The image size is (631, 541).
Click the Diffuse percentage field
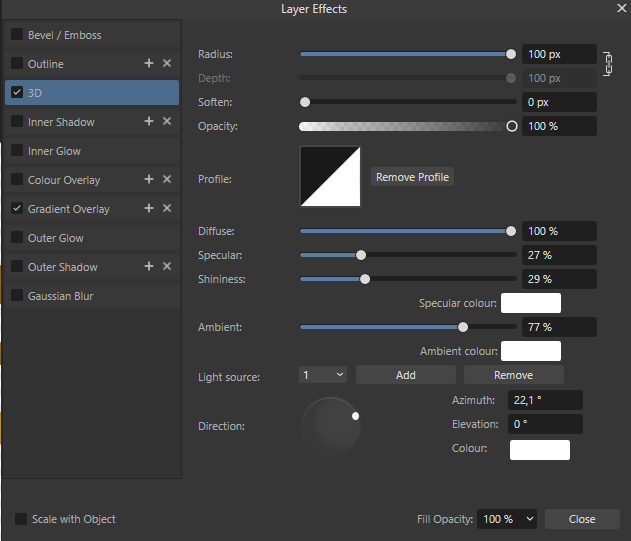[559, 231]
